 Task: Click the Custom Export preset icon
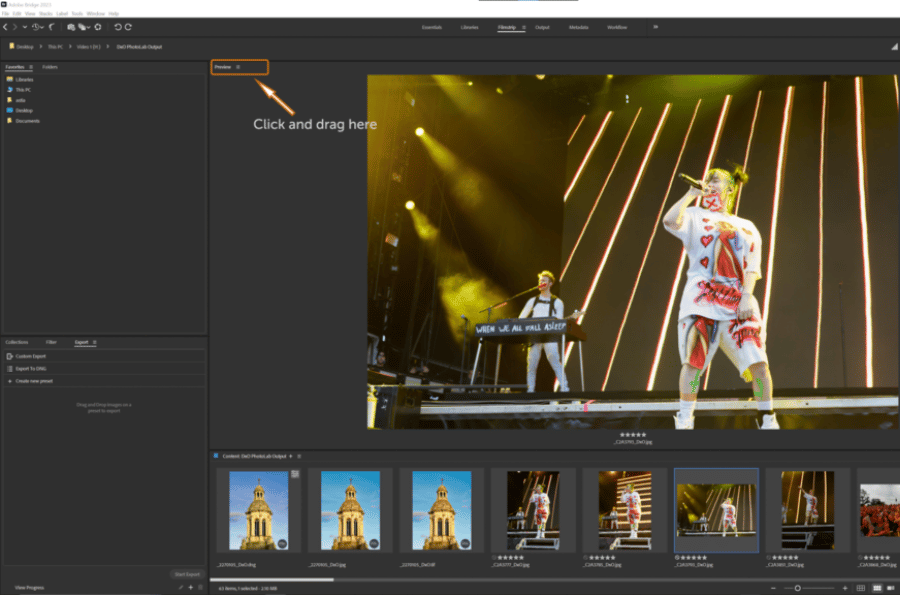click(10, 356)
